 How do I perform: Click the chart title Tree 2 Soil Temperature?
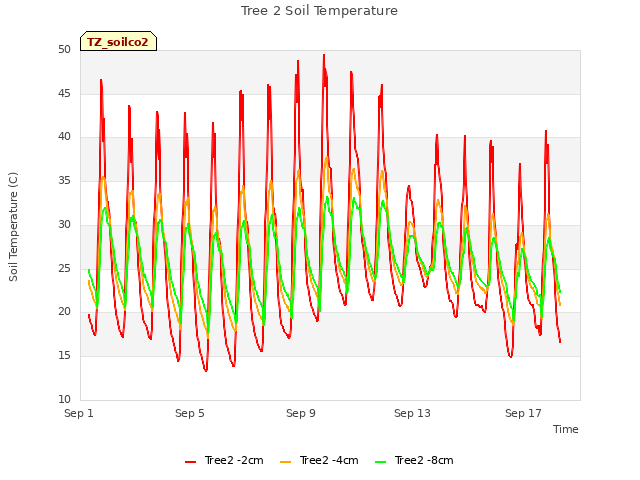click(319, 11)
